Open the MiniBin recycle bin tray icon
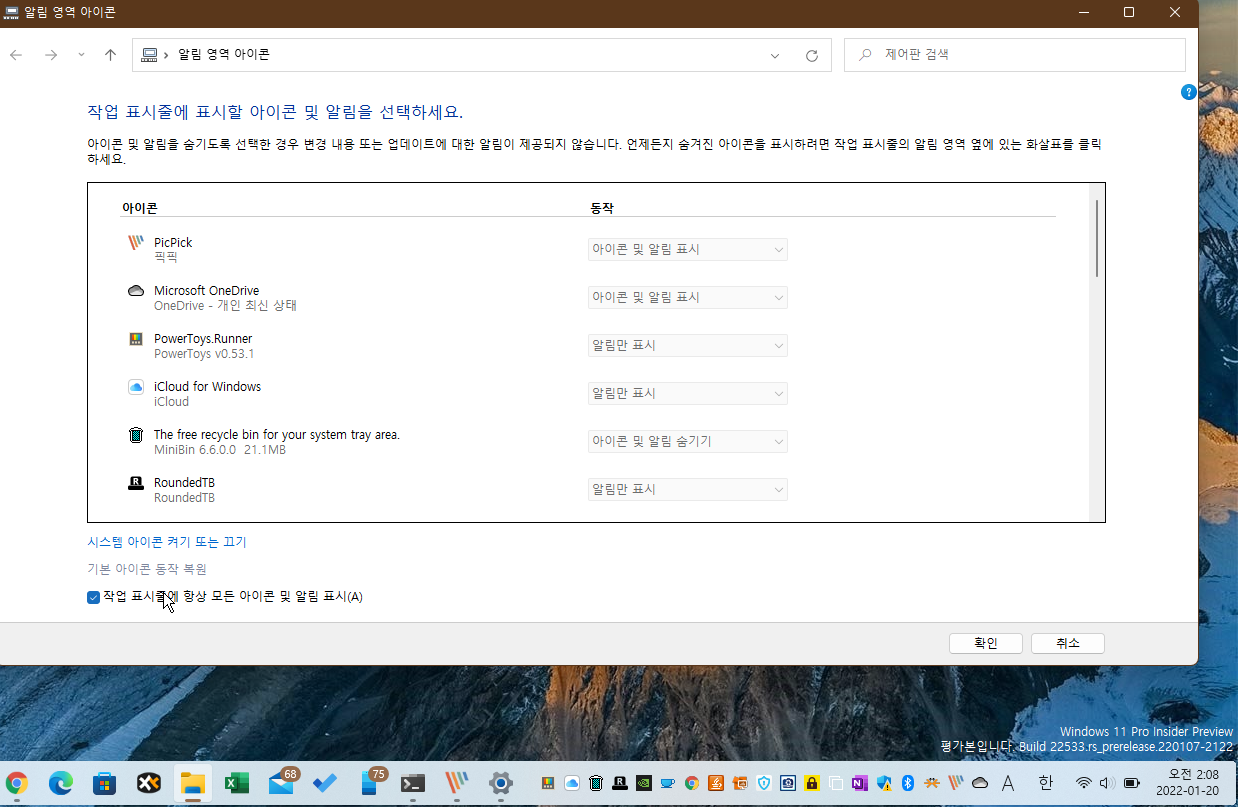 596,784
